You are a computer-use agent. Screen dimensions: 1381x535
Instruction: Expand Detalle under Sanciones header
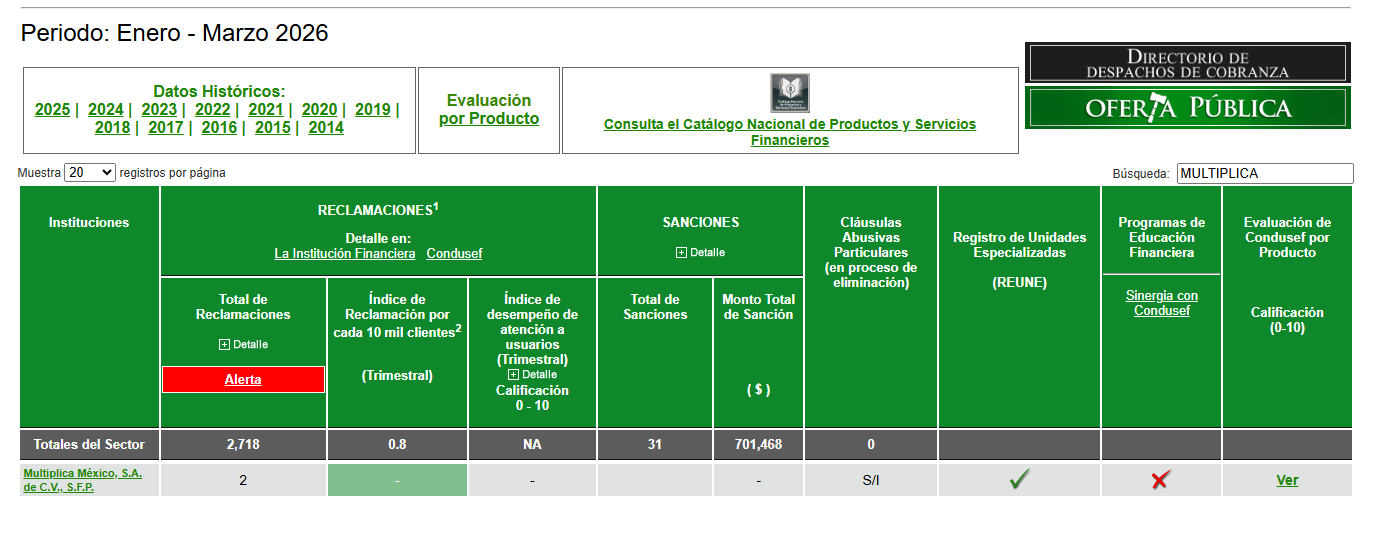[700, 252]
